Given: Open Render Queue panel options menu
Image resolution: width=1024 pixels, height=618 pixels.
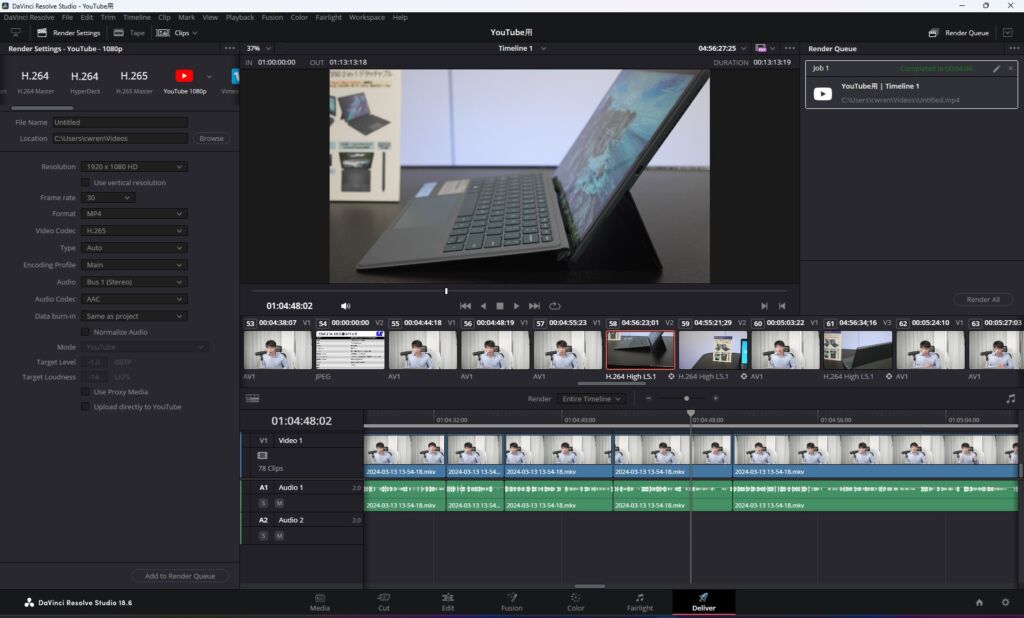Looking at the screenshot, I should pyautogui.click(x=1014, y=48).
